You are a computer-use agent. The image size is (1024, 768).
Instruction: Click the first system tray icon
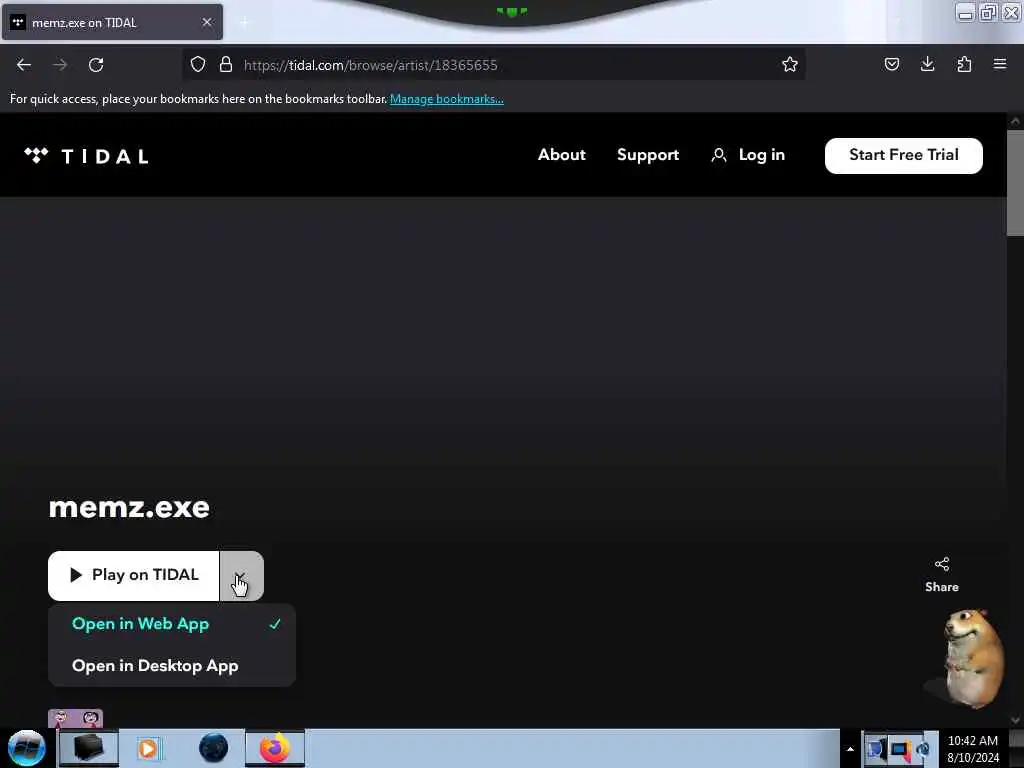tap(876, 749)
